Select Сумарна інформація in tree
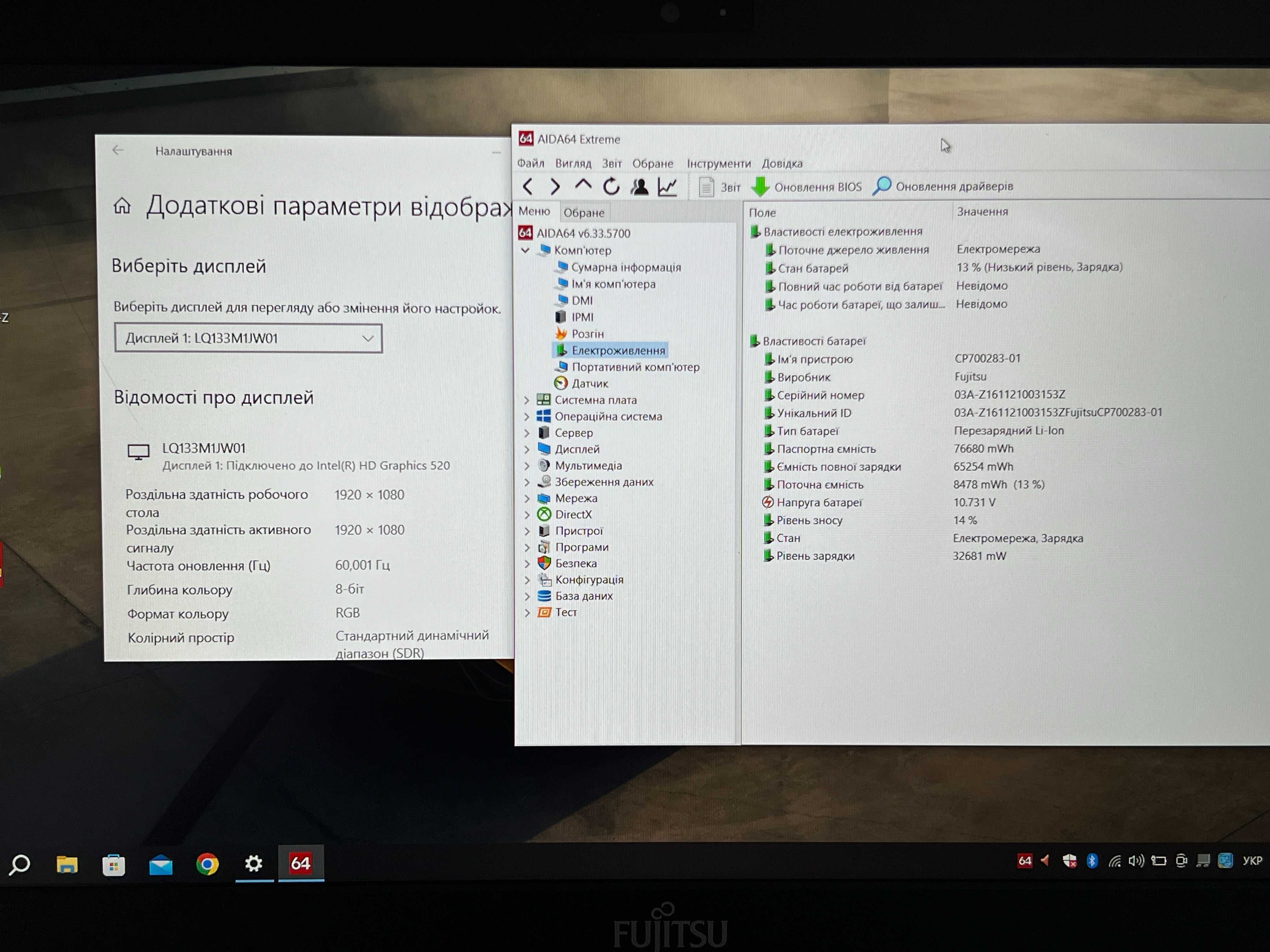The height and width of the screenshot is (952, 1270). (619, 267)
